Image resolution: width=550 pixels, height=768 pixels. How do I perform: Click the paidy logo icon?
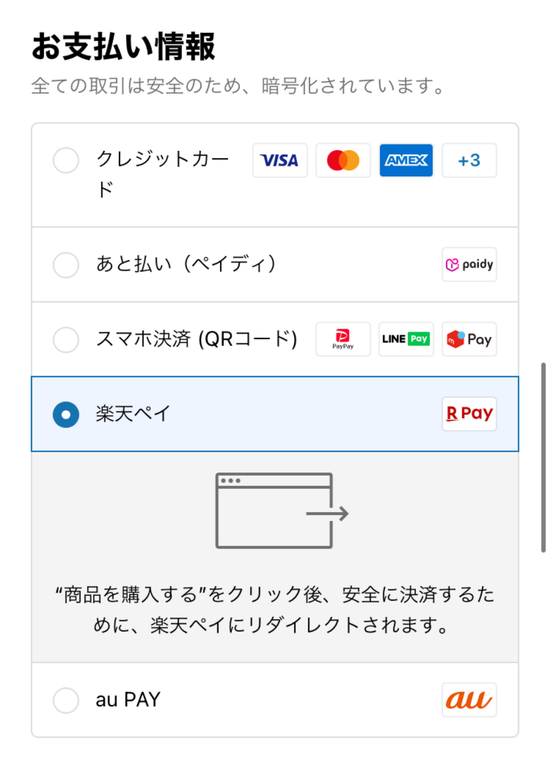[469, 264]
